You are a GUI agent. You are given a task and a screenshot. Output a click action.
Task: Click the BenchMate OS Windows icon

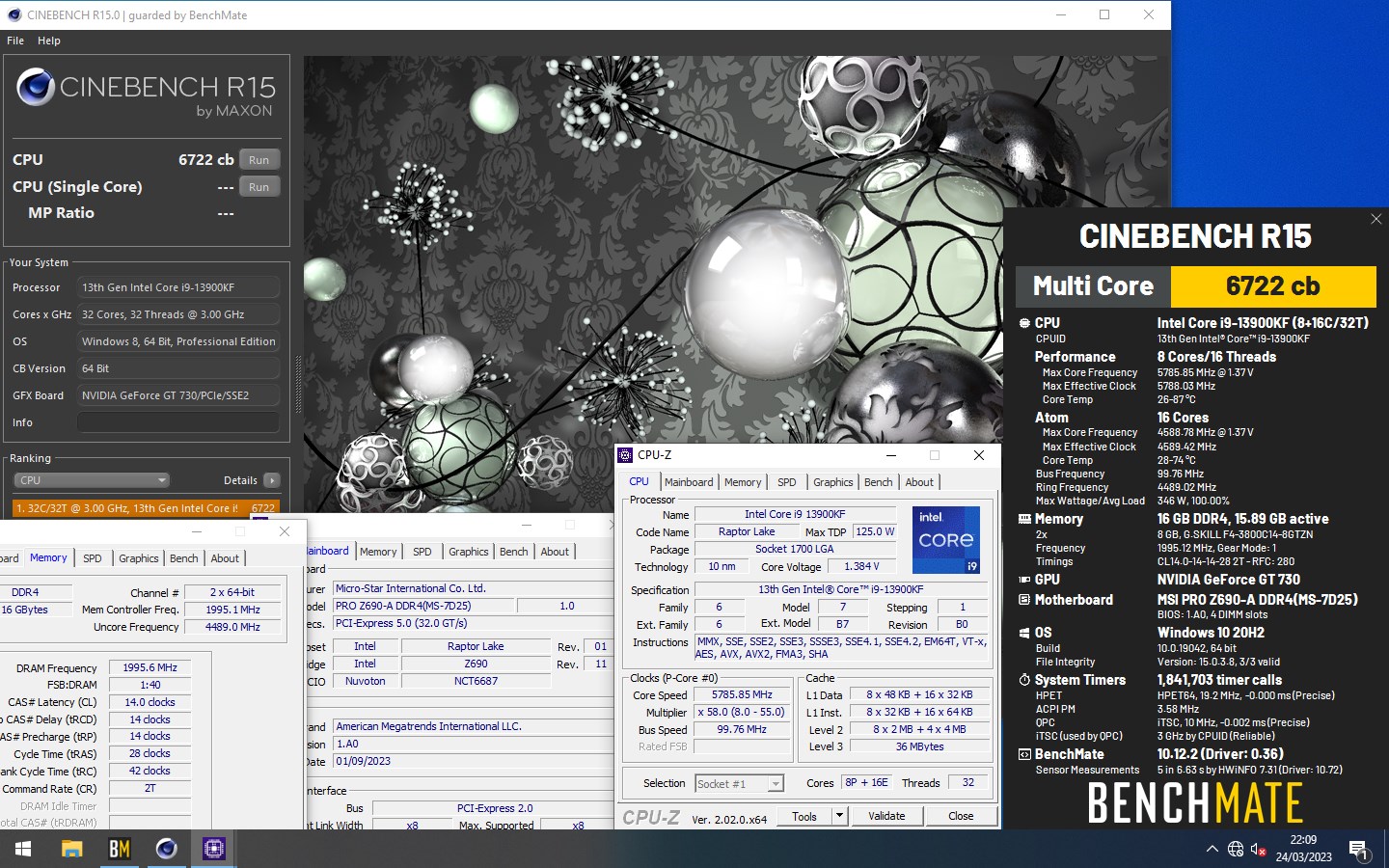pos(1024,633)
